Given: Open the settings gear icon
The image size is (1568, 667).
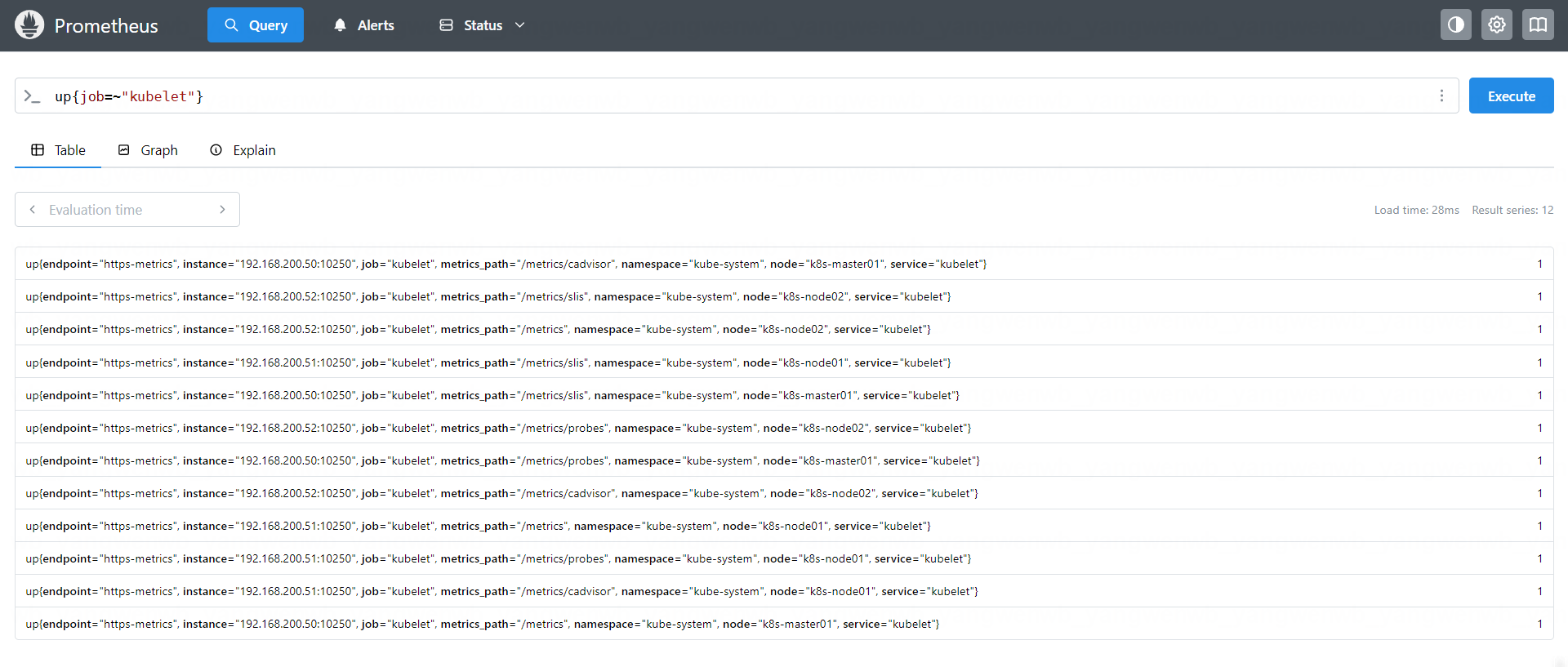Looking at the screenshot, I should click(x=1496, y=25).
